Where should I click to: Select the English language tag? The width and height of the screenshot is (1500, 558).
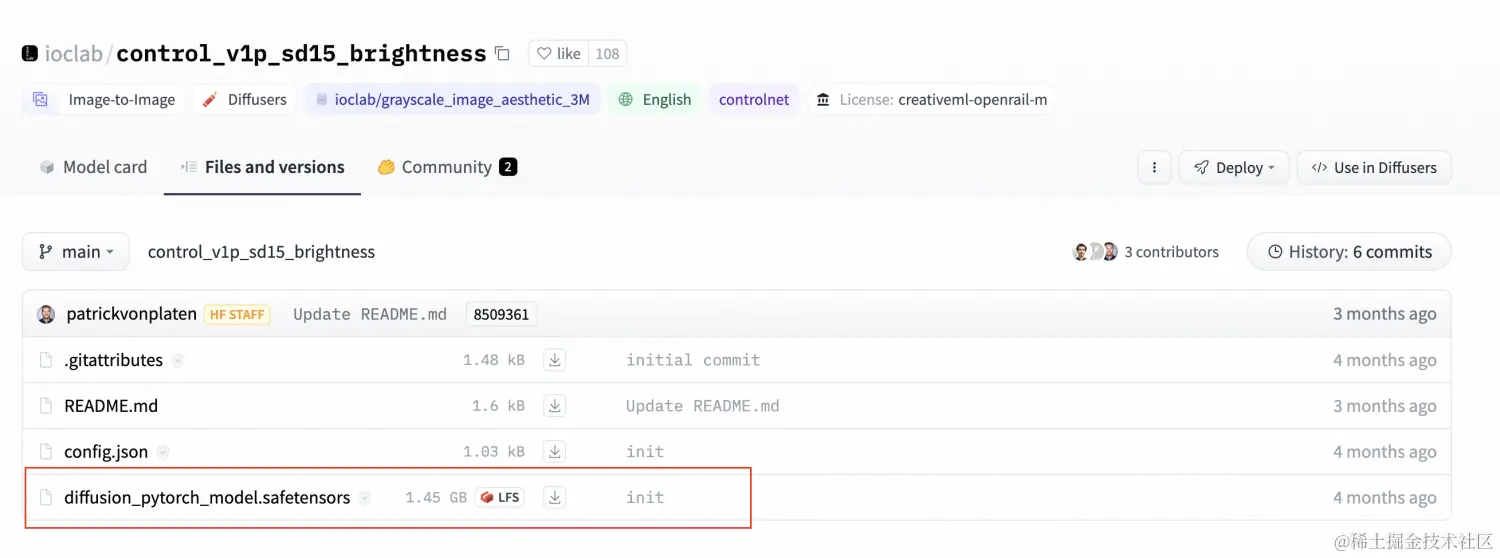coord(655,99)
